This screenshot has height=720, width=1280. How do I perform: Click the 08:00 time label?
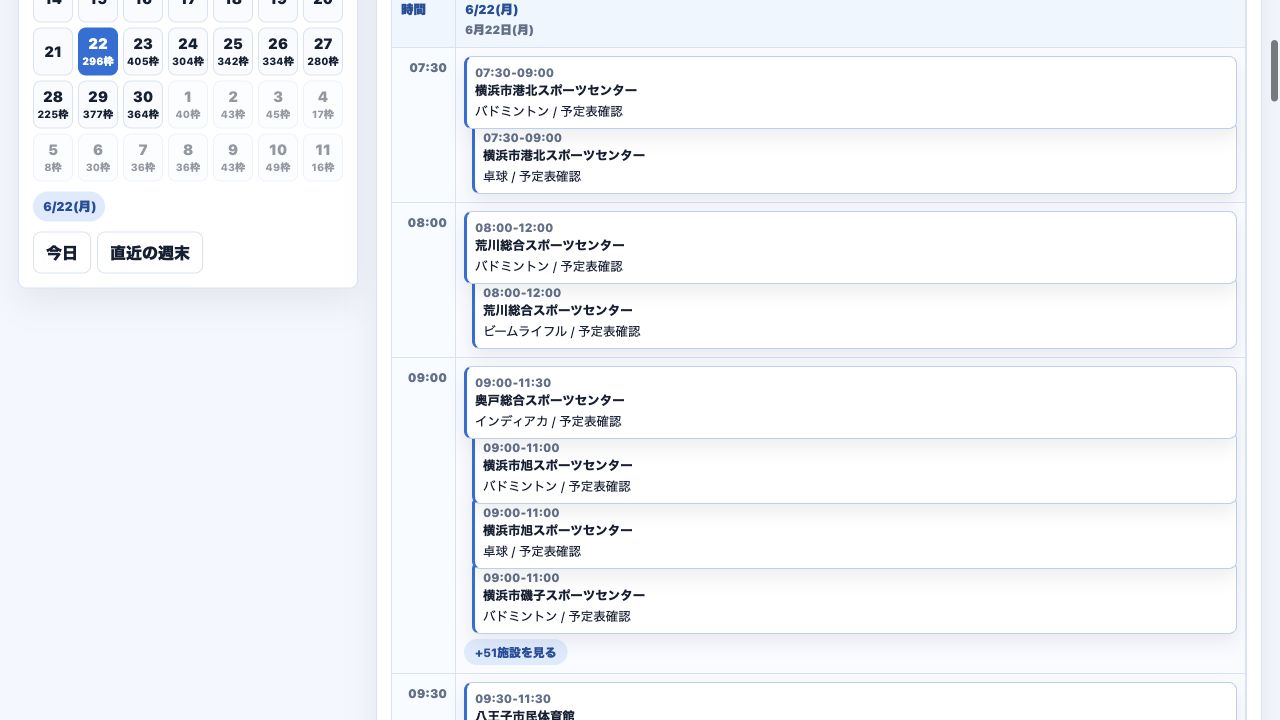coord(427,223)
